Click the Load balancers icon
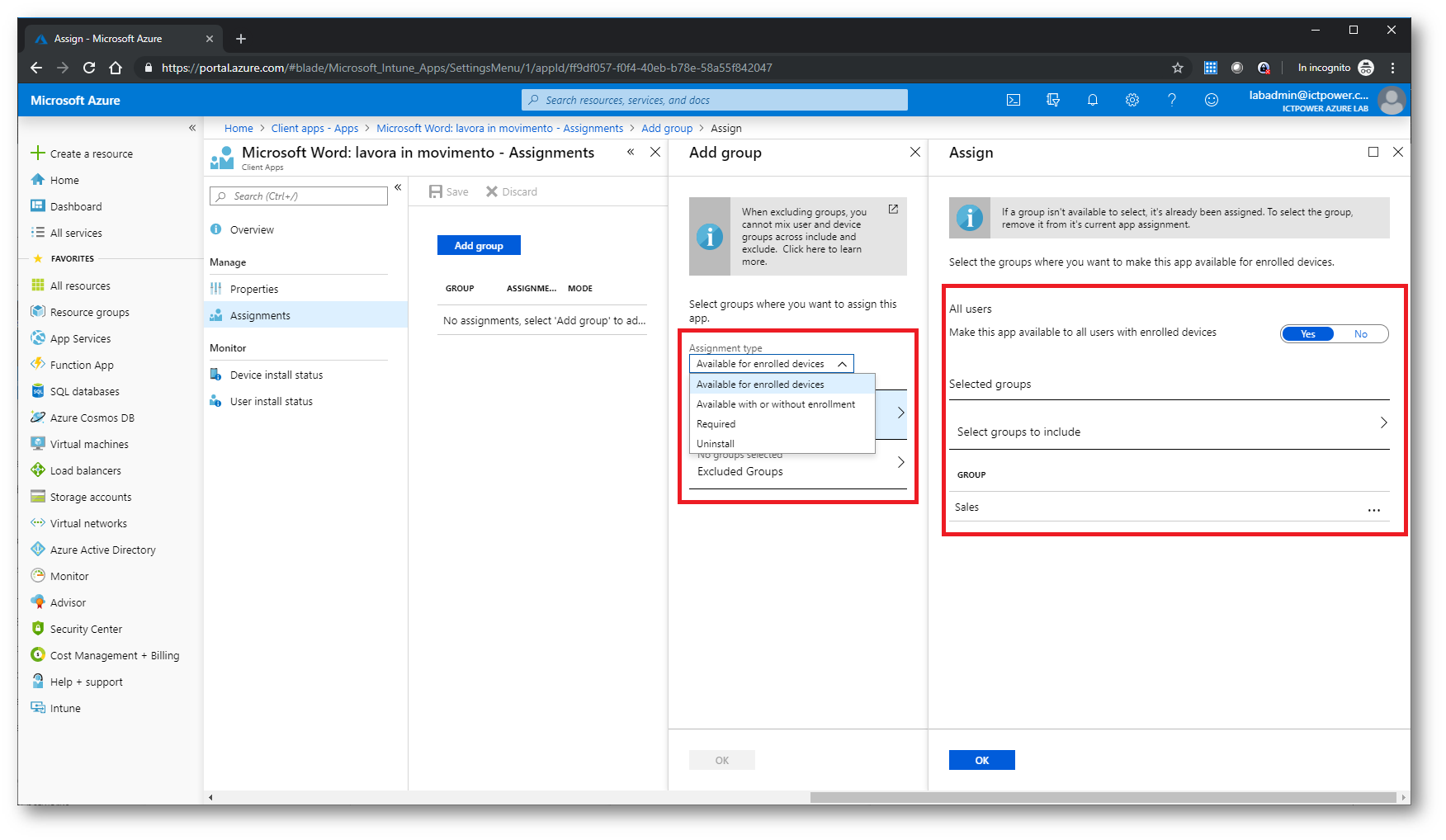This screenshot has height=840, width=1446. click(x=37, y=470)
